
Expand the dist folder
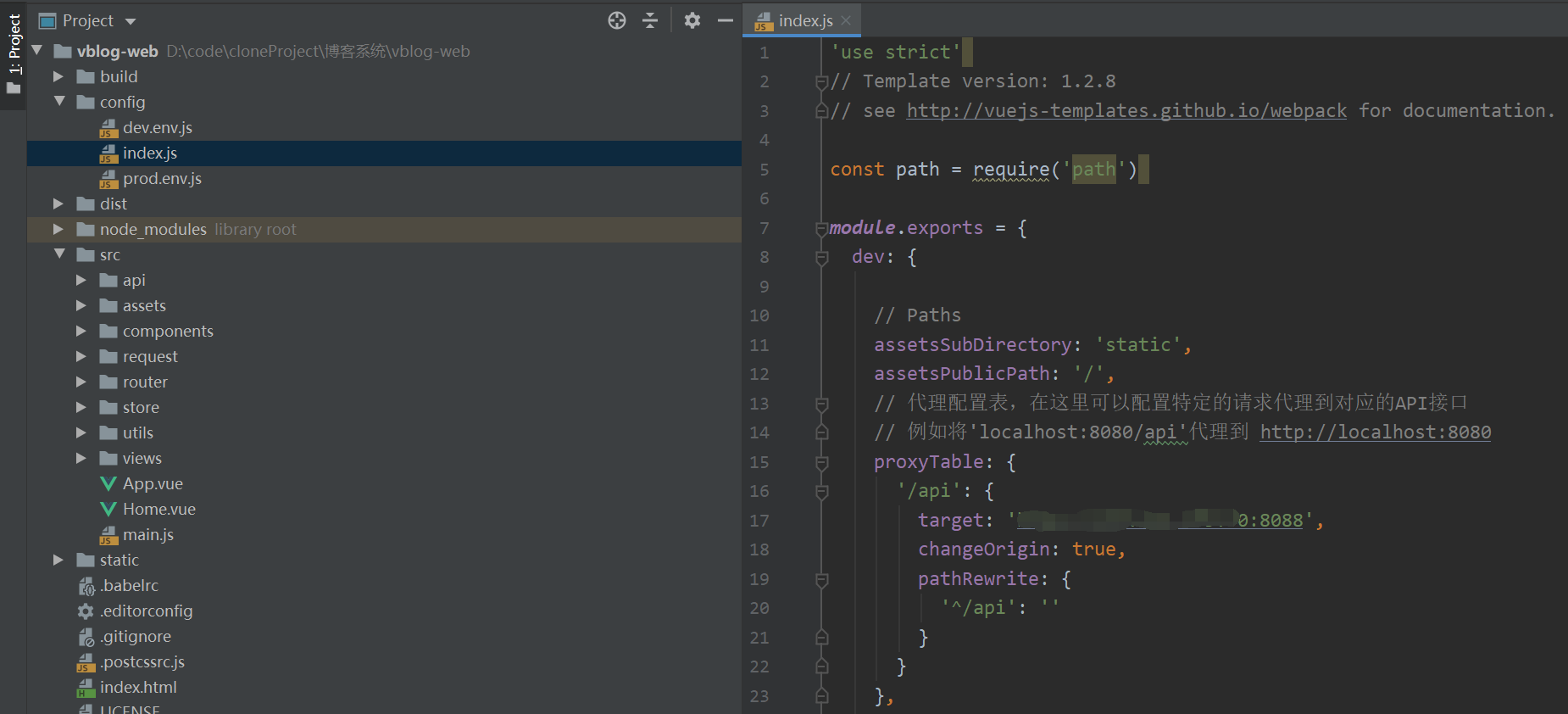click(x=58, y=204)
